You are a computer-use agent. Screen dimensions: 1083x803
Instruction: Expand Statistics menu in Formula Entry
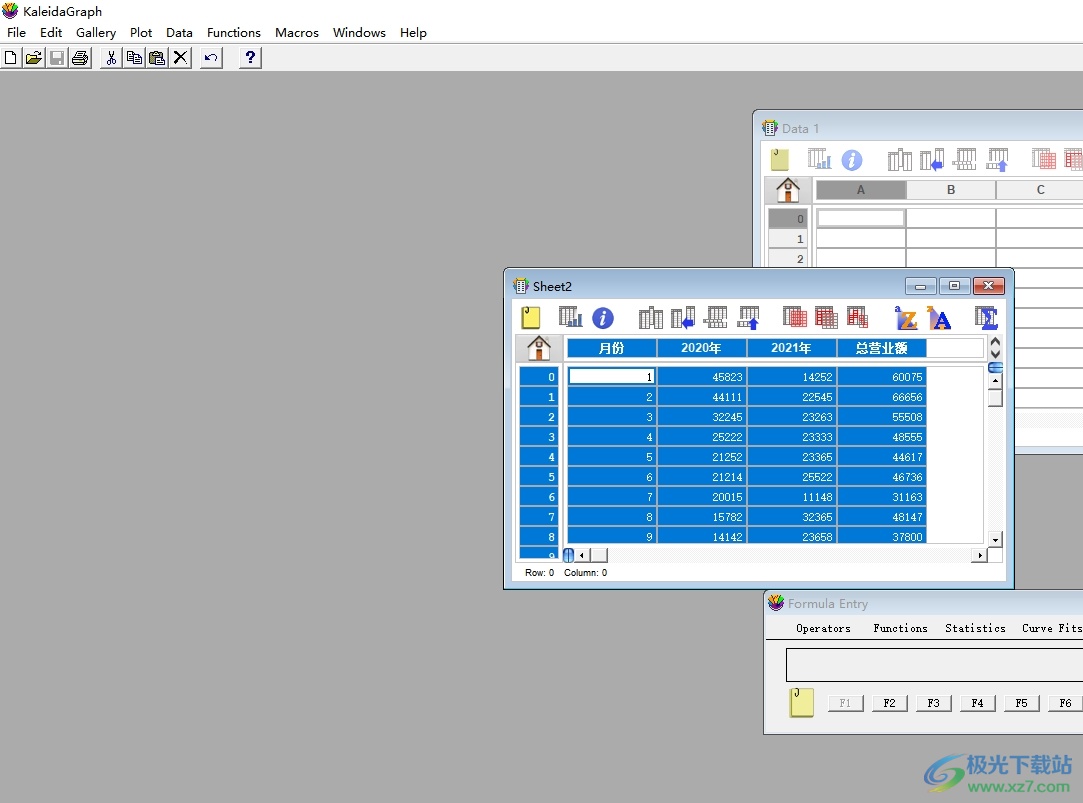975,628
